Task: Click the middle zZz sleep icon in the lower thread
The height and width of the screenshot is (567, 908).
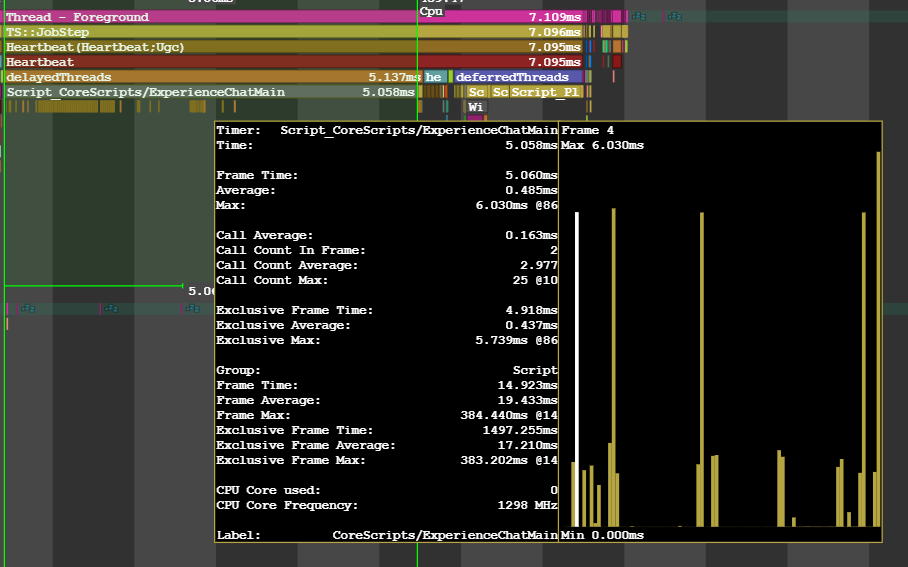Action: point(112,309)
